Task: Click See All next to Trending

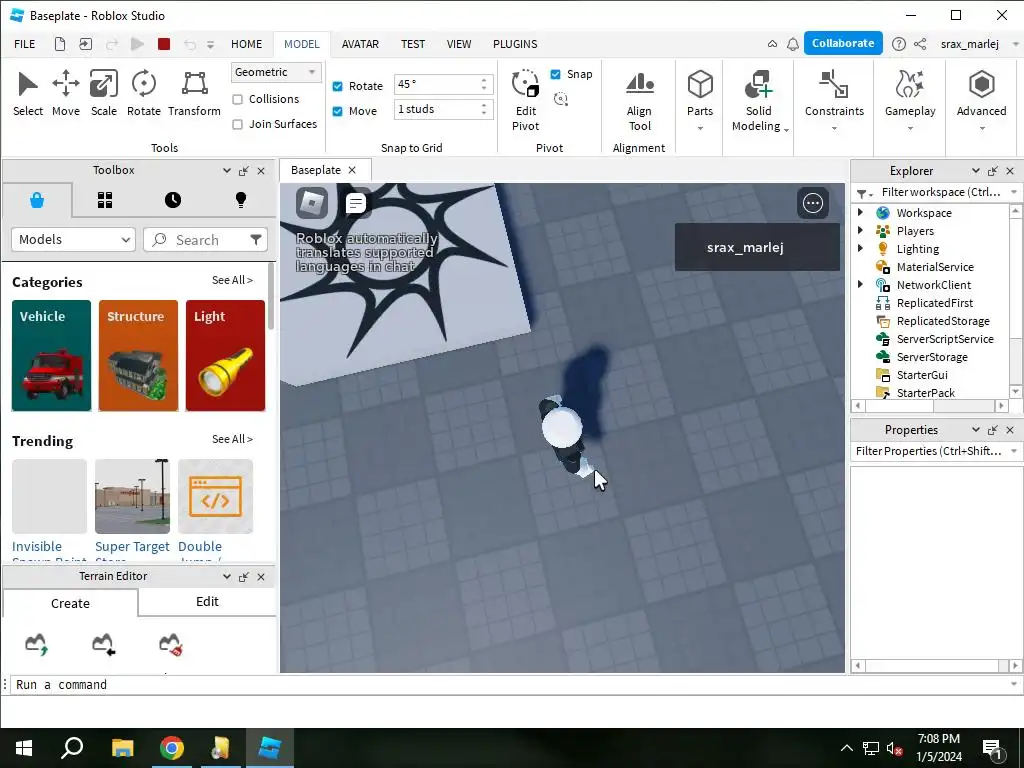Action: click(x=232, y=439)
